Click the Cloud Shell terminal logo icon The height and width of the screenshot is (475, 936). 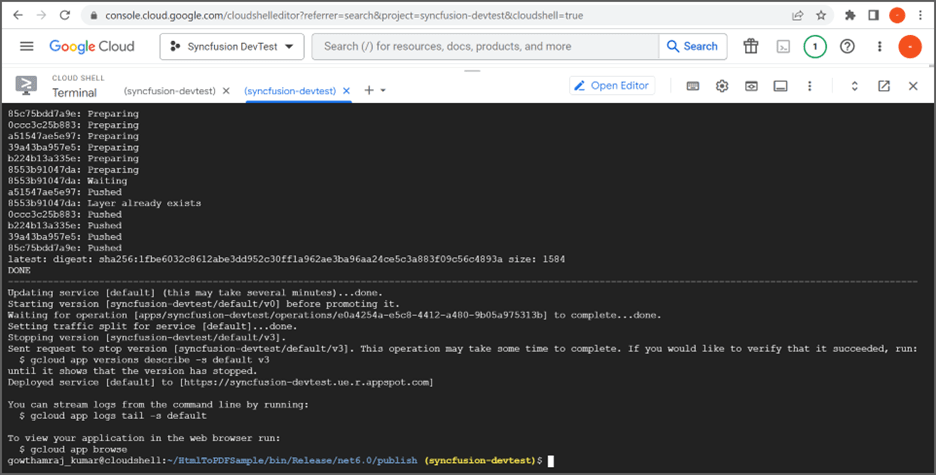coord(26,86)
